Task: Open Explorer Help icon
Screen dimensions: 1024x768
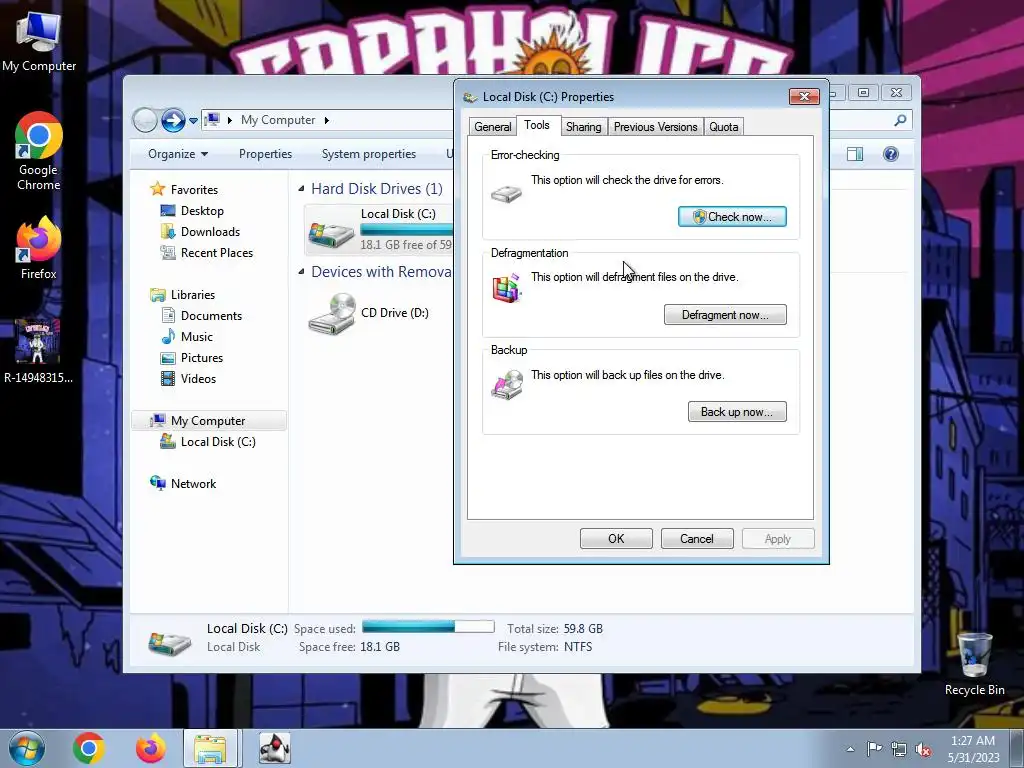Action: point(891,154)
